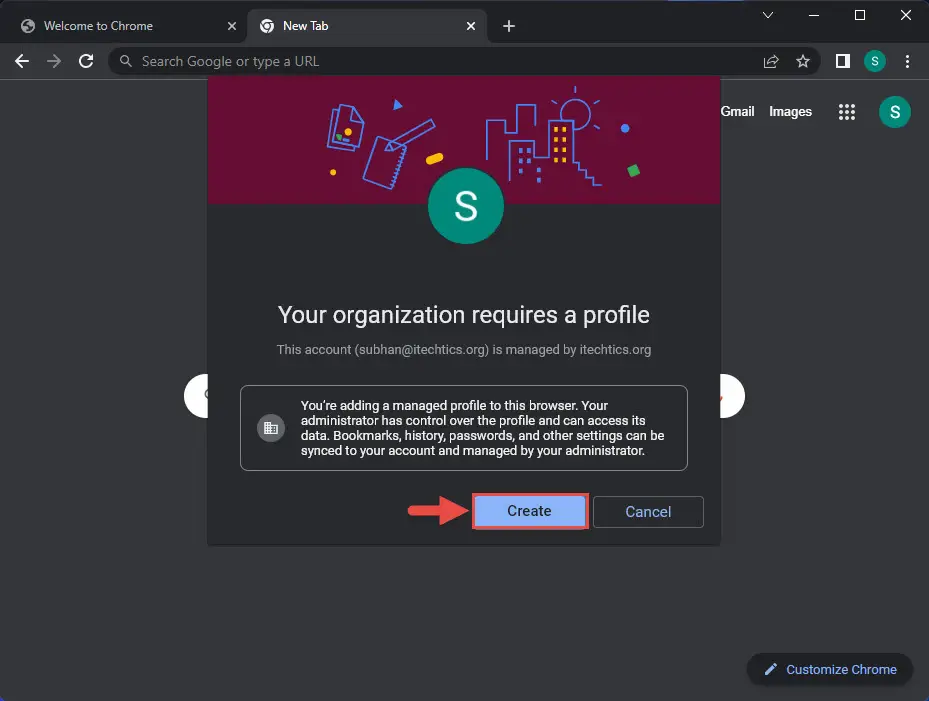Open the Google apps grid
Viewport: 929px width, 701px height.
tap(847, 111)
